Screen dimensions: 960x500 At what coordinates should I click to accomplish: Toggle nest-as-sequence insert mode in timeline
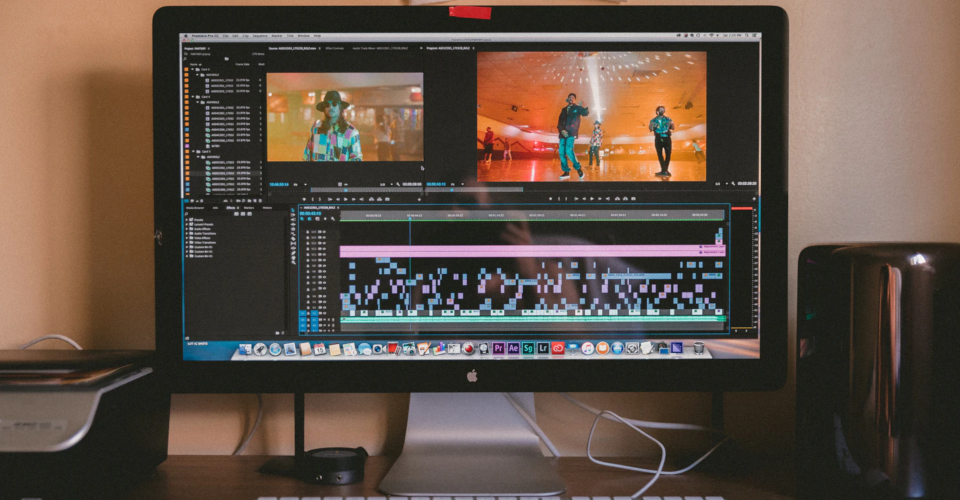[302, 218]
